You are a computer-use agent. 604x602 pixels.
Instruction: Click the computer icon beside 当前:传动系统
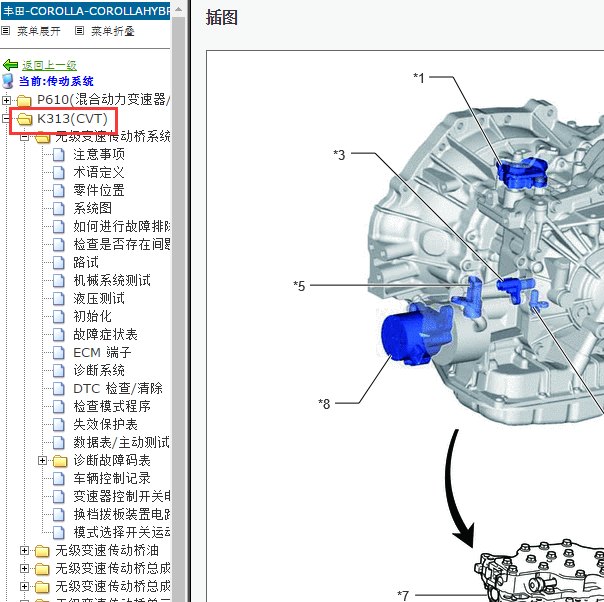[x=8, y=81]
